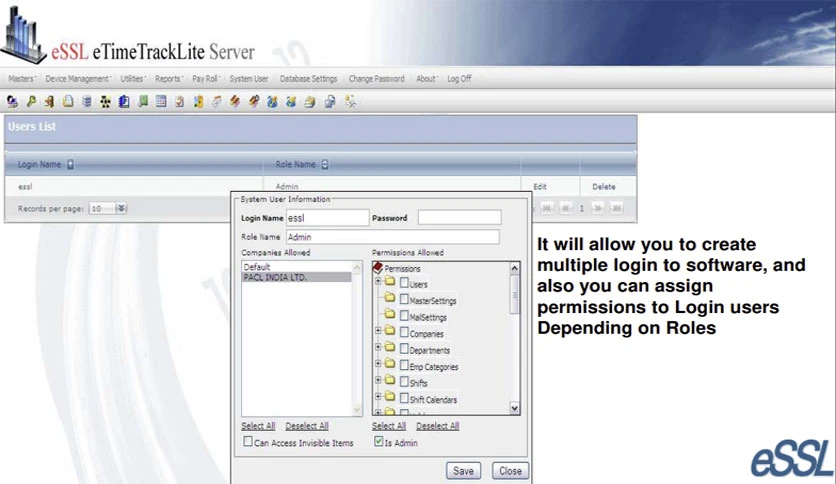Enable Can Access Invisible Items checkbox
This screenshot has width=836, height=484.
point(248,441)
